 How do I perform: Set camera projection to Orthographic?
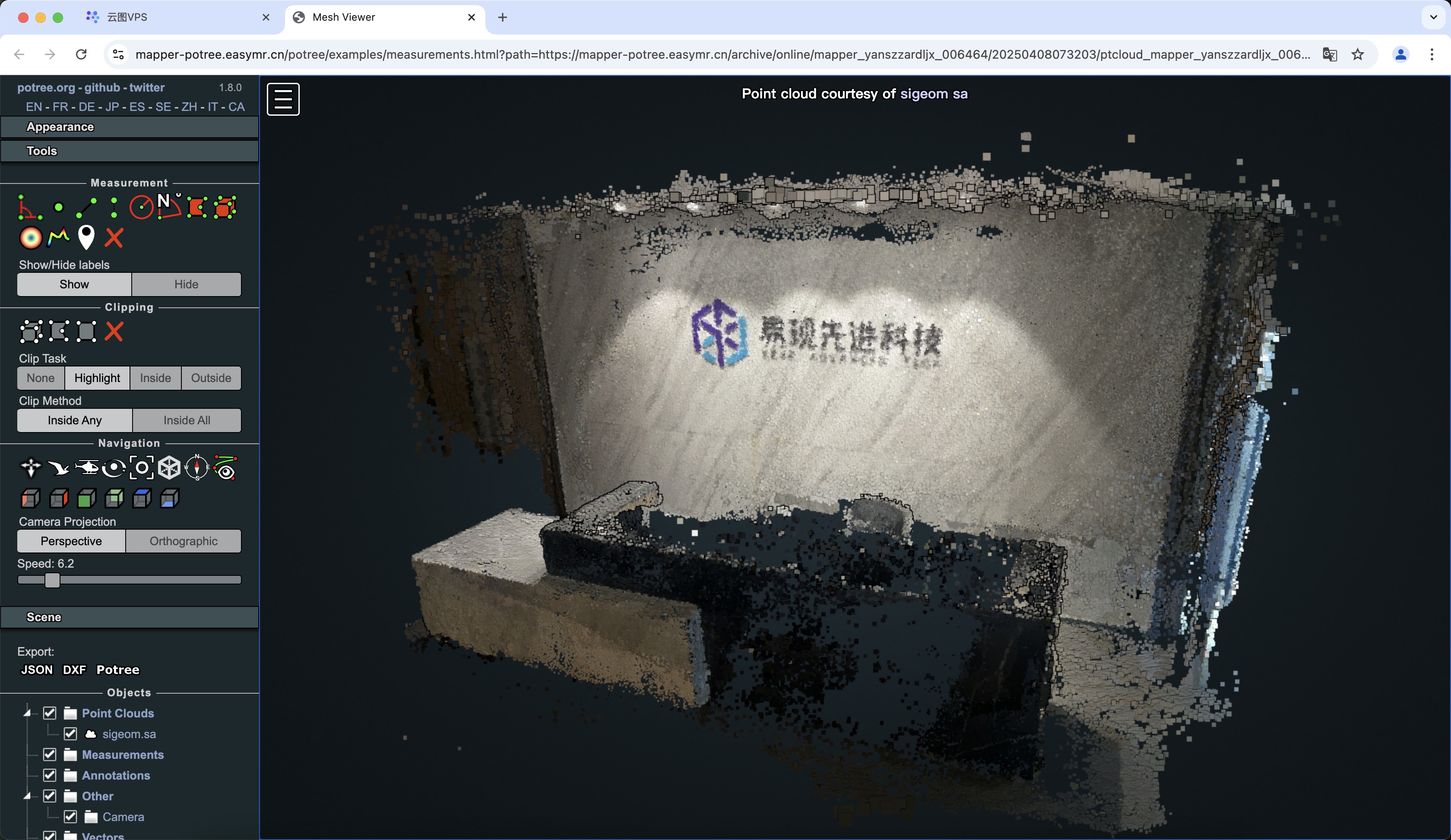183,541
